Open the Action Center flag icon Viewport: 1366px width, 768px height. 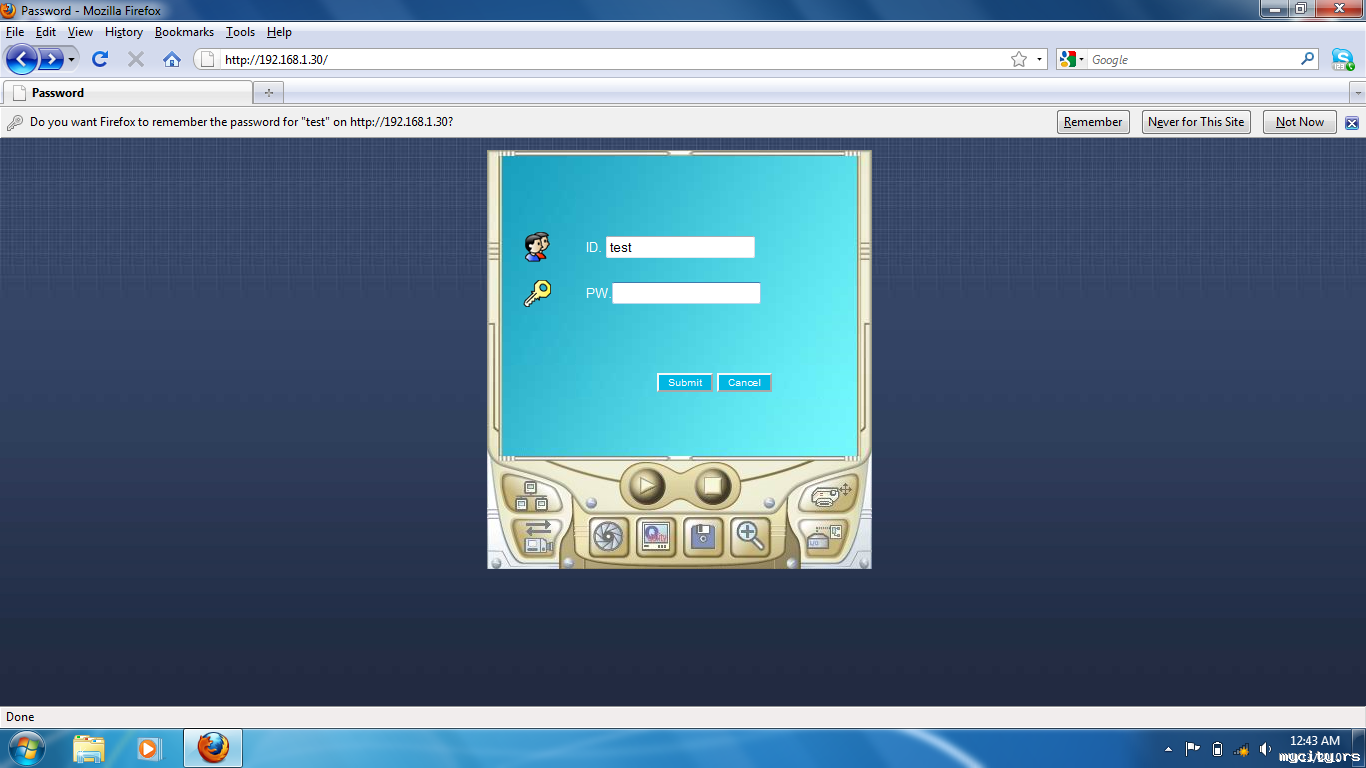tap(1193, 748)
